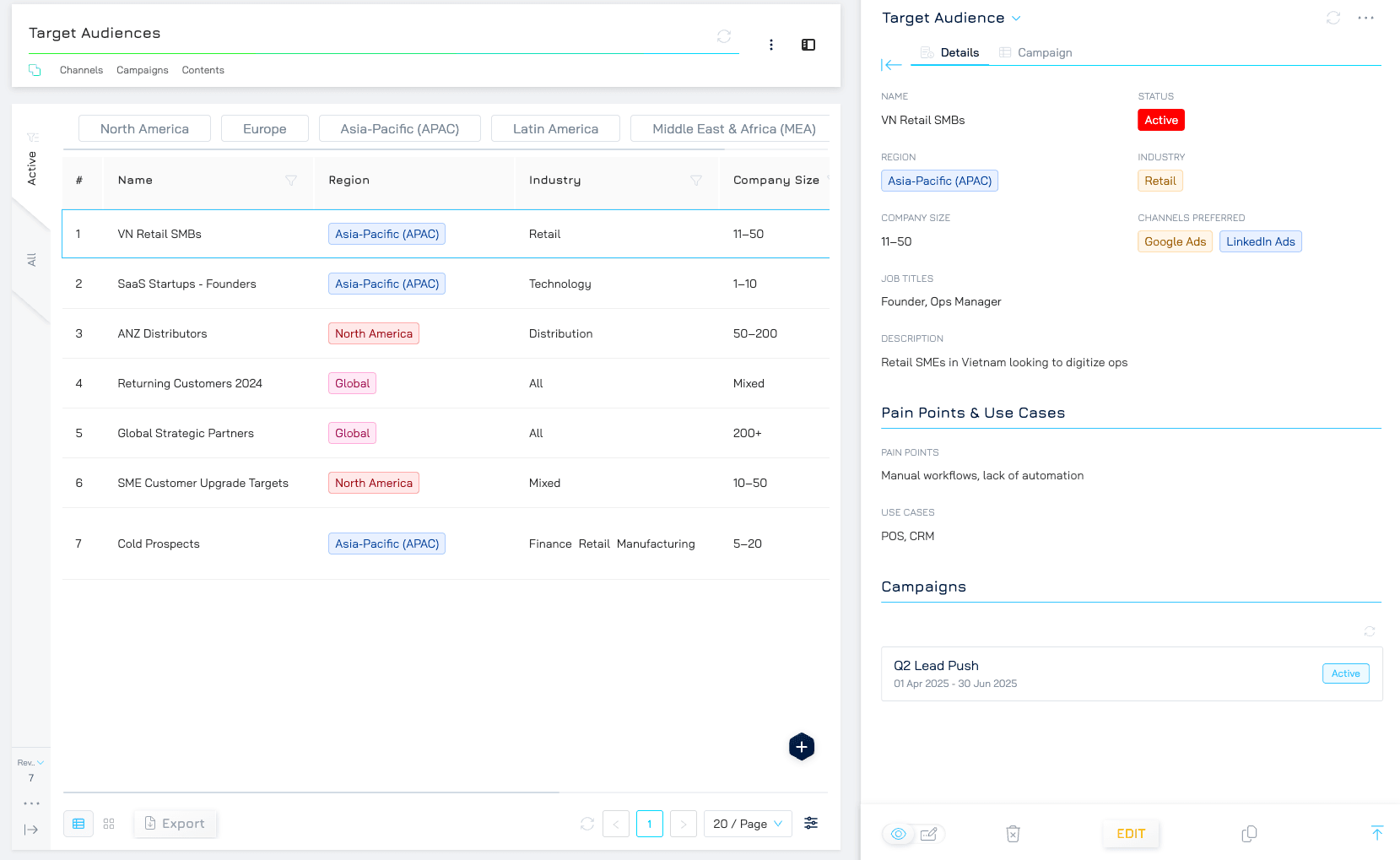Switch to the Campaign tab
The image size is (1400, 860).
click(1035, 52)
